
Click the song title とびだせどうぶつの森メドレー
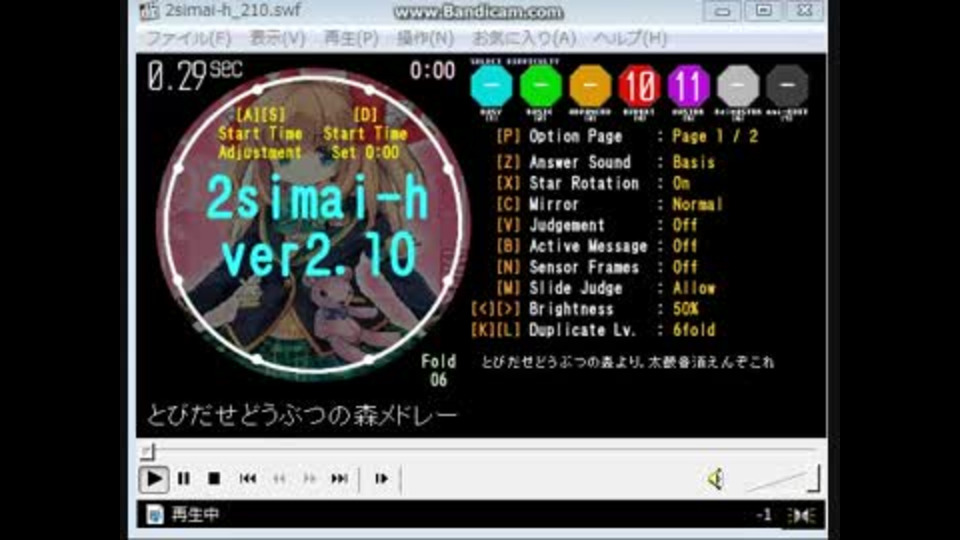[302, 416]
